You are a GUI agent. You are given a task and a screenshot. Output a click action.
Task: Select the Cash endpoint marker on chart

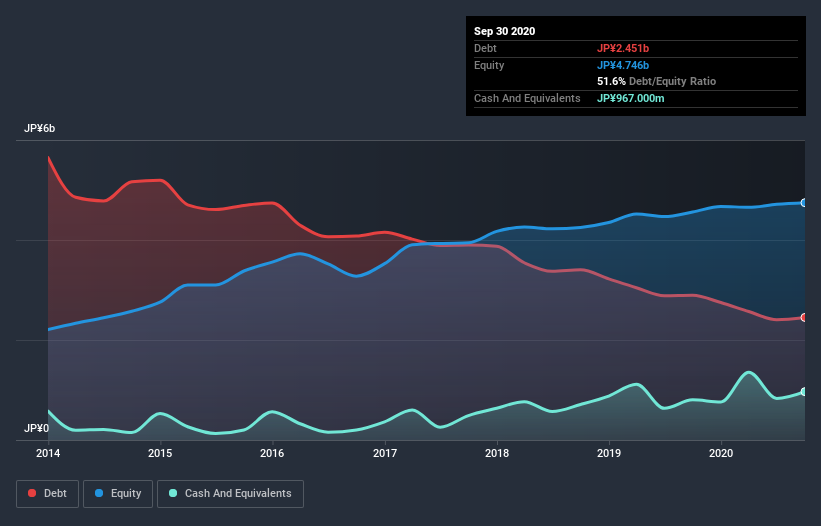tap(804, 391)
